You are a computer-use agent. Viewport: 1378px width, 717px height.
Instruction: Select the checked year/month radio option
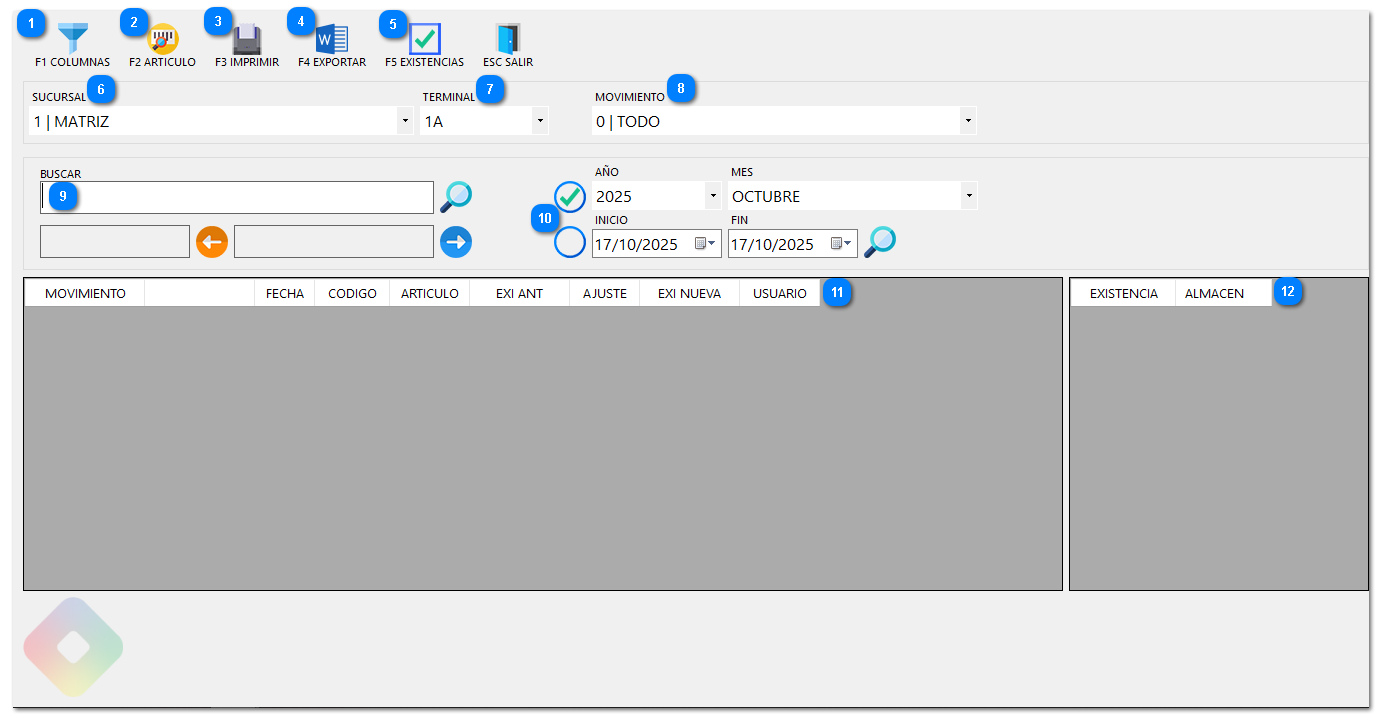[570, 197]
